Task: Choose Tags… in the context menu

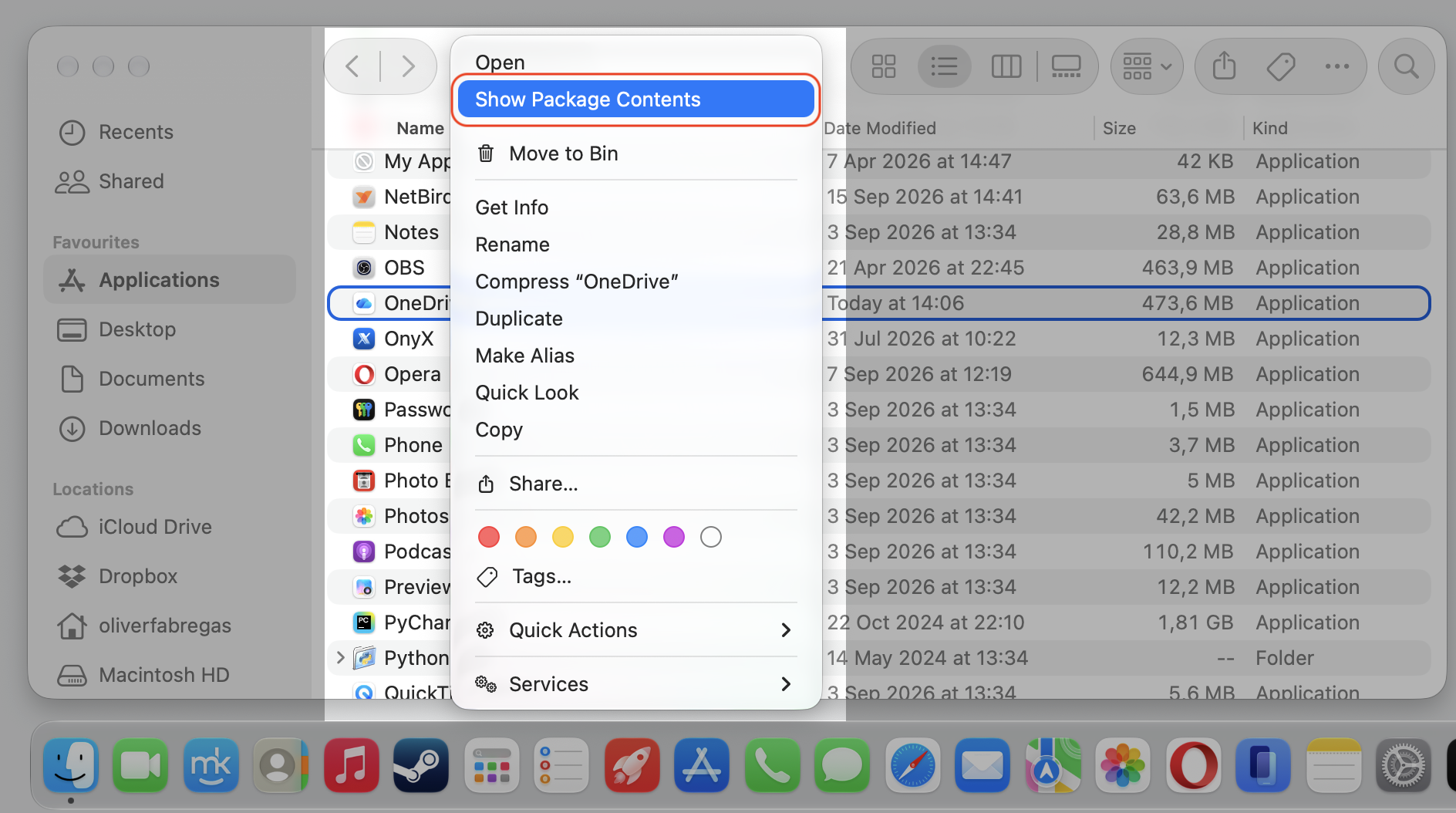Action: 636,576
